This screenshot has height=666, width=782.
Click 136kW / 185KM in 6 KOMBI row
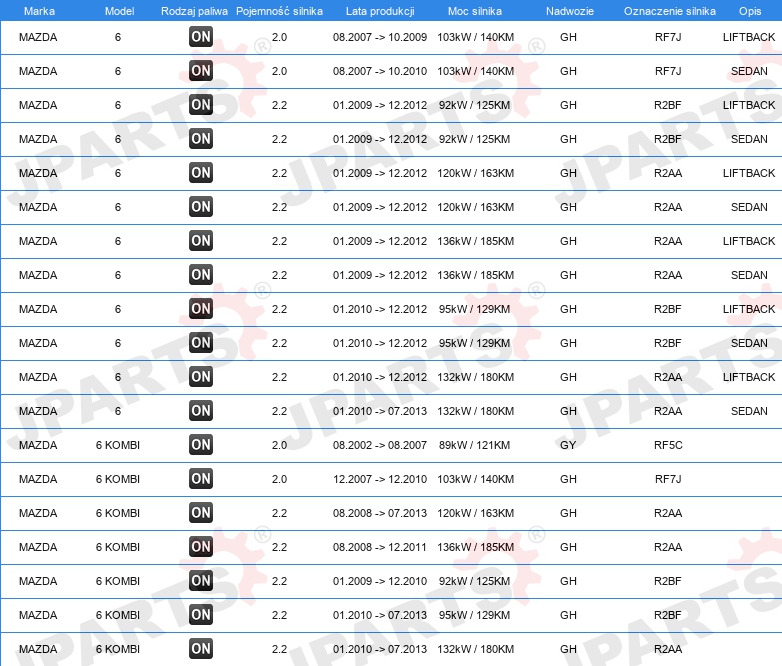pos(475,547)
